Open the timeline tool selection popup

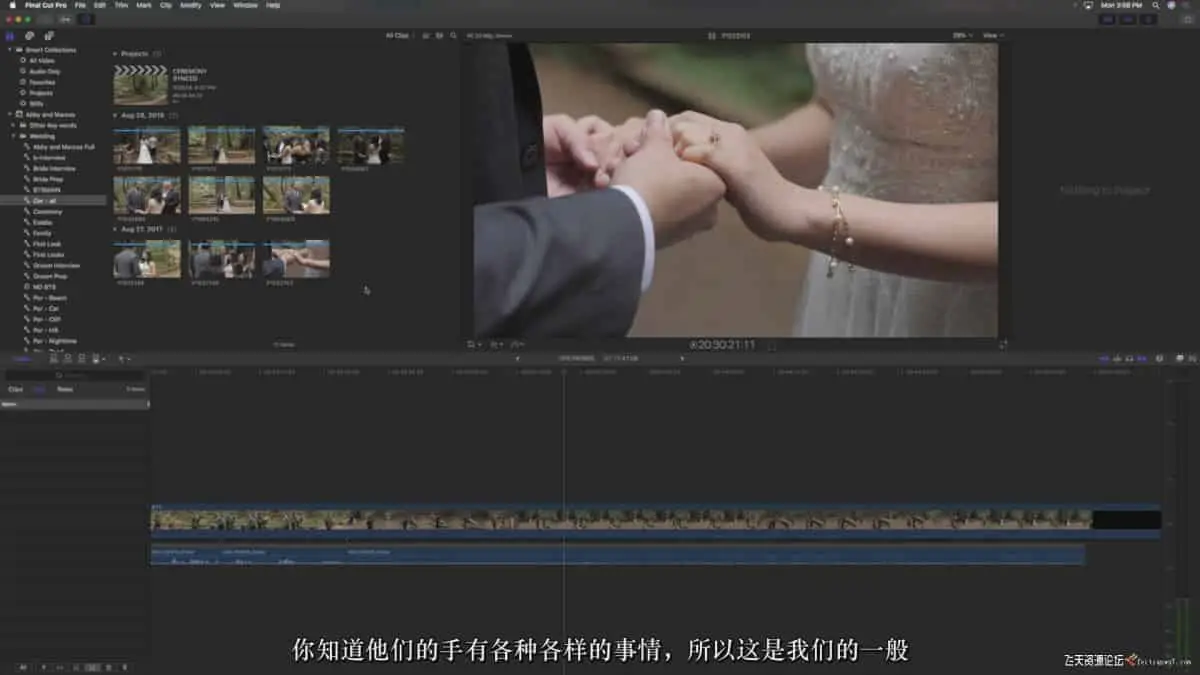click(x=124, y=358)
